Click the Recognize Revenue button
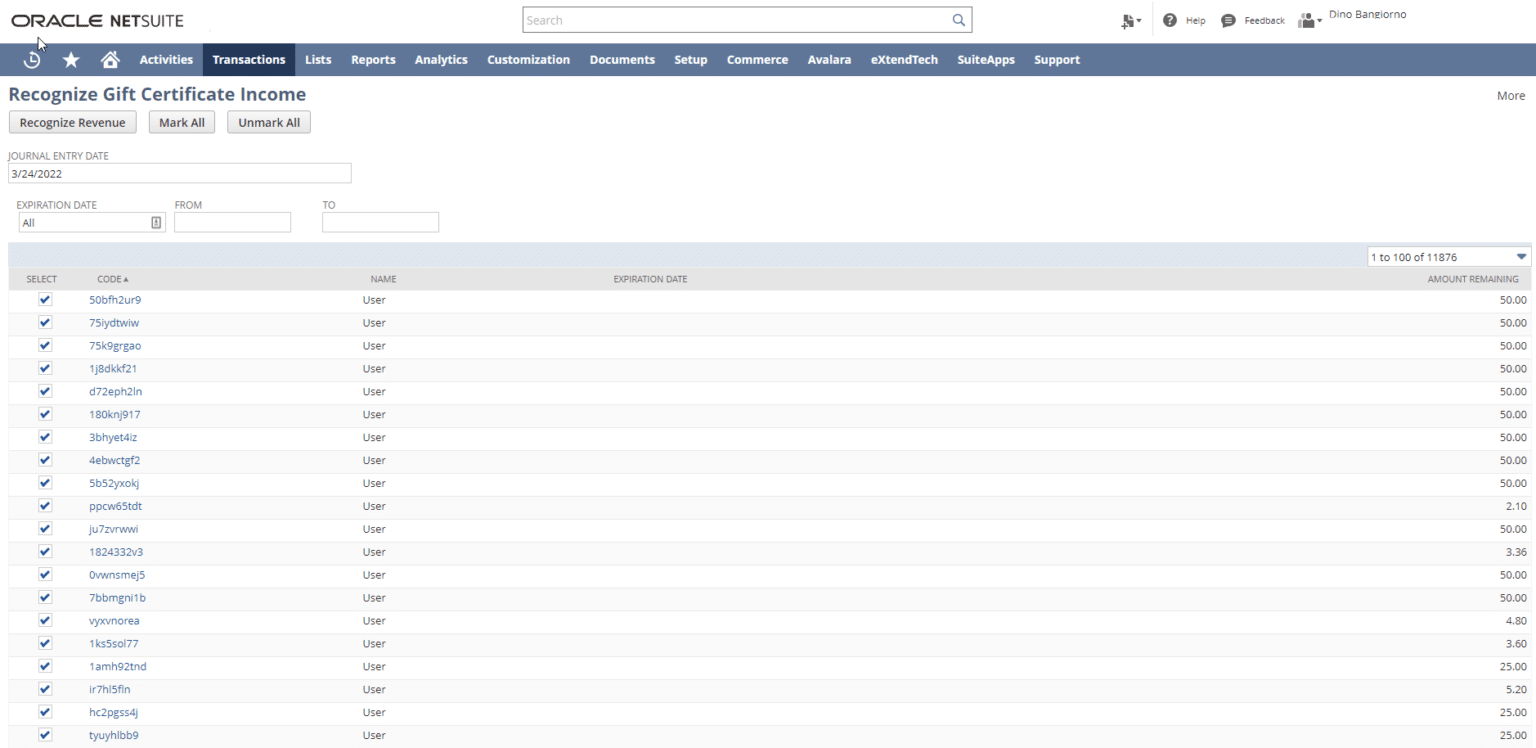The height and width of the screenshot is (748, 1536). pyautogui.click(x=72, y=122)
